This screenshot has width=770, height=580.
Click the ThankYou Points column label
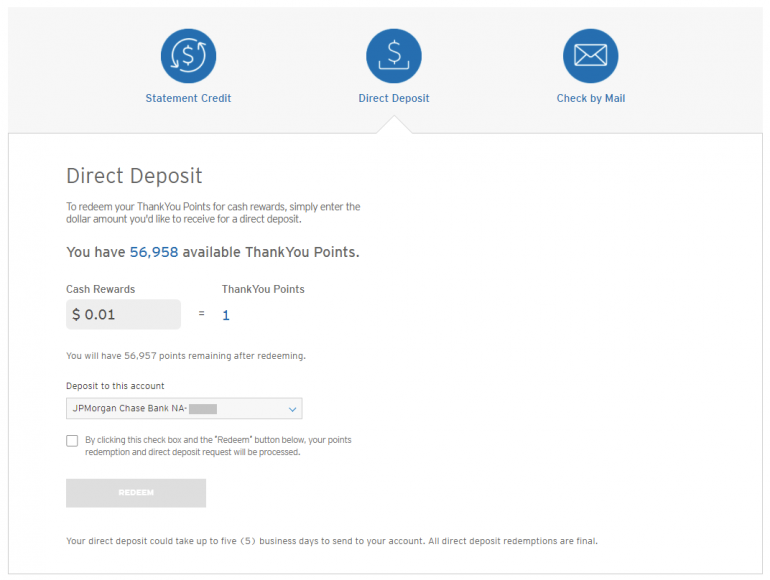pyautogui.click(x=263, y=289)
